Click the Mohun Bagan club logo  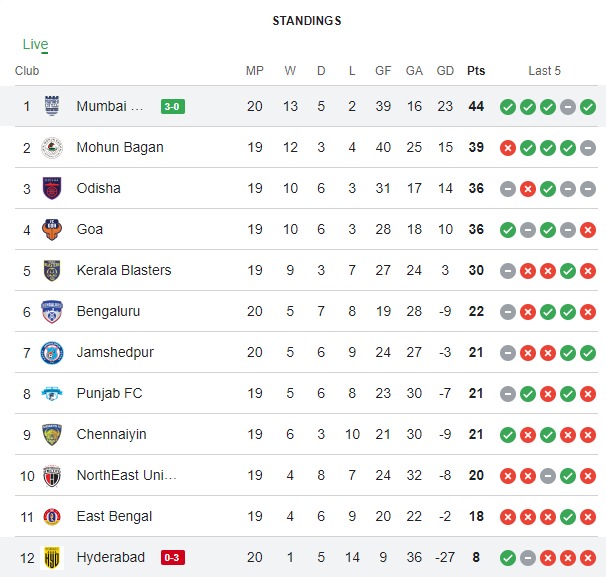[x=51, y=147]
